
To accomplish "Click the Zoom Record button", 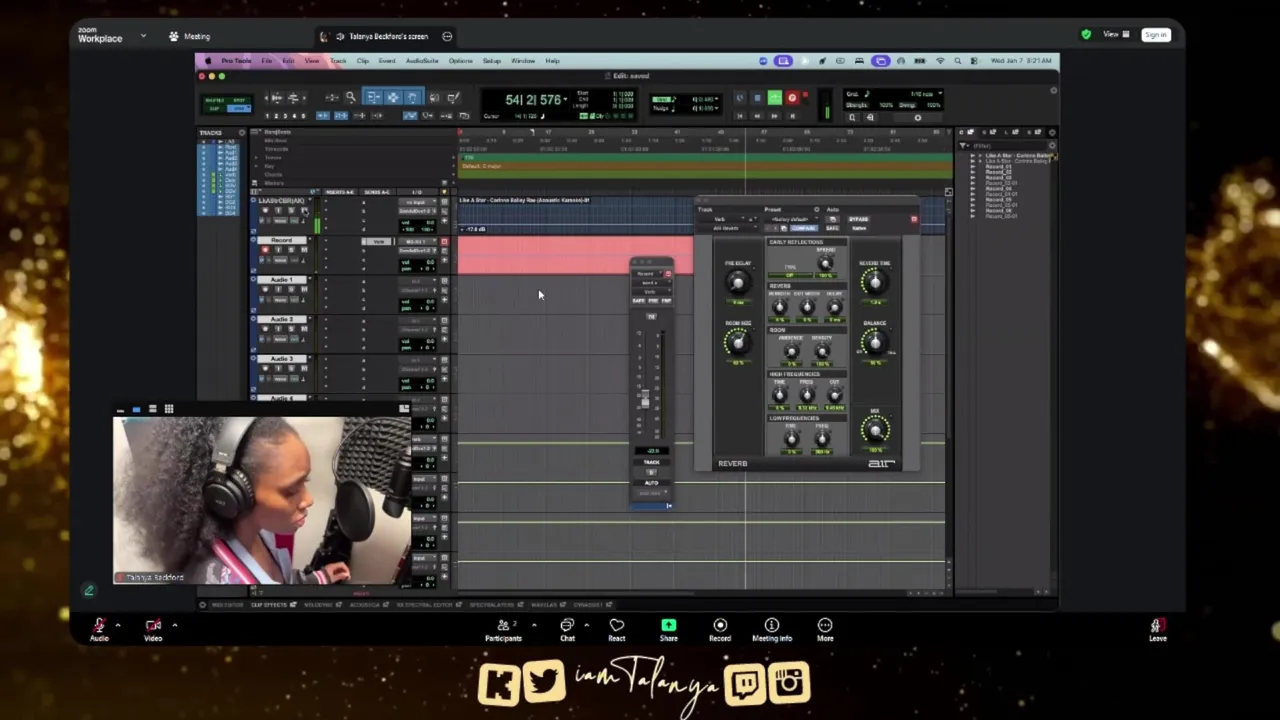I will click(720, 629).
